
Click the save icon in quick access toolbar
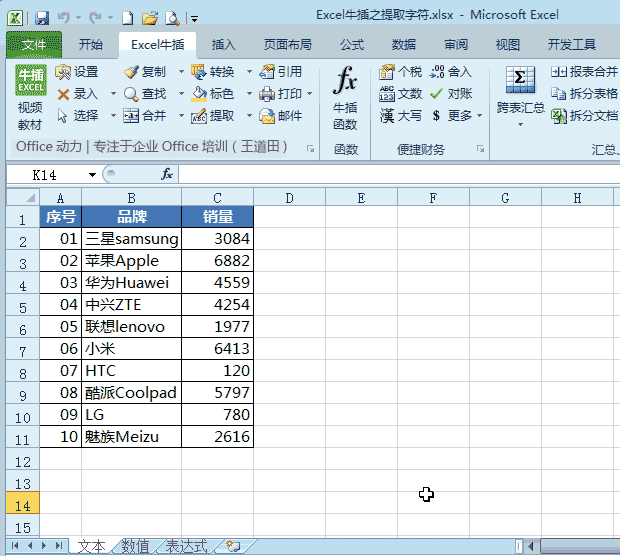pyautogui.click(x=42, y=18)
